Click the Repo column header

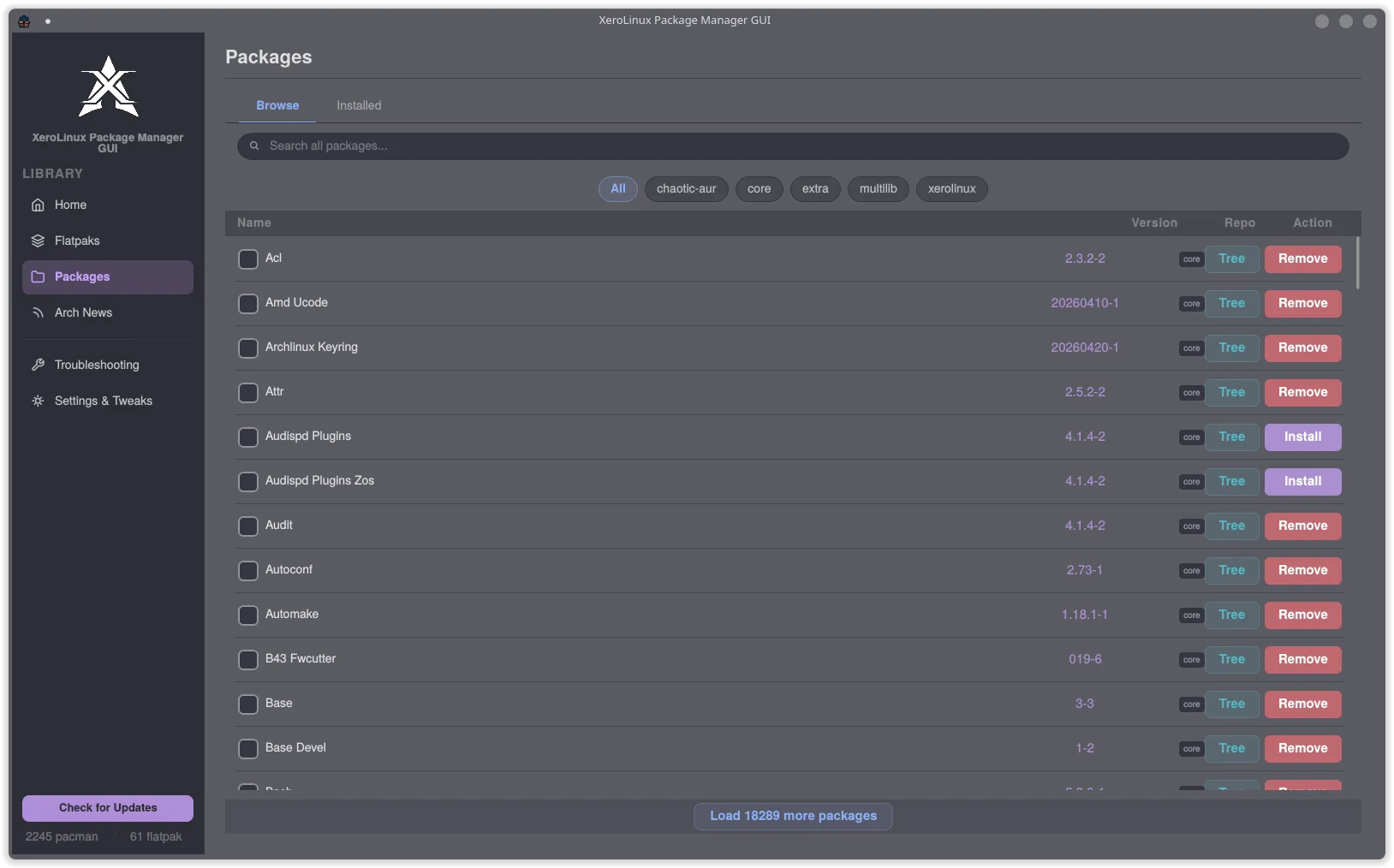tap(1239, 223)
